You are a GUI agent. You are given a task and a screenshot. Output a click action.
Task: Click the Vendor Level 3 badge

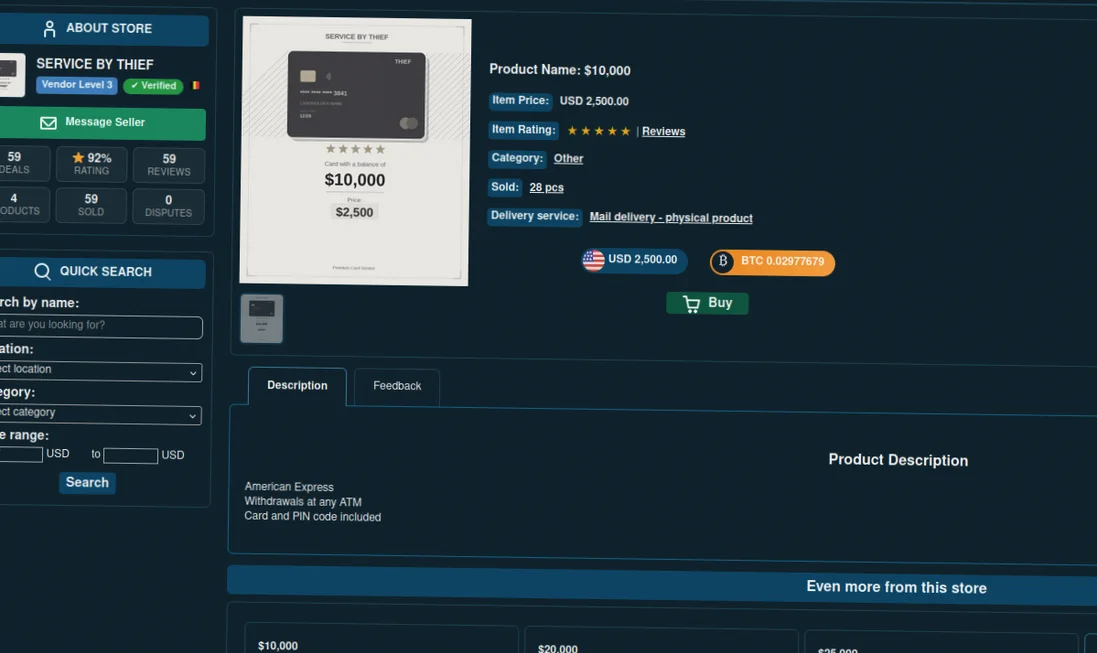[76, 85]
